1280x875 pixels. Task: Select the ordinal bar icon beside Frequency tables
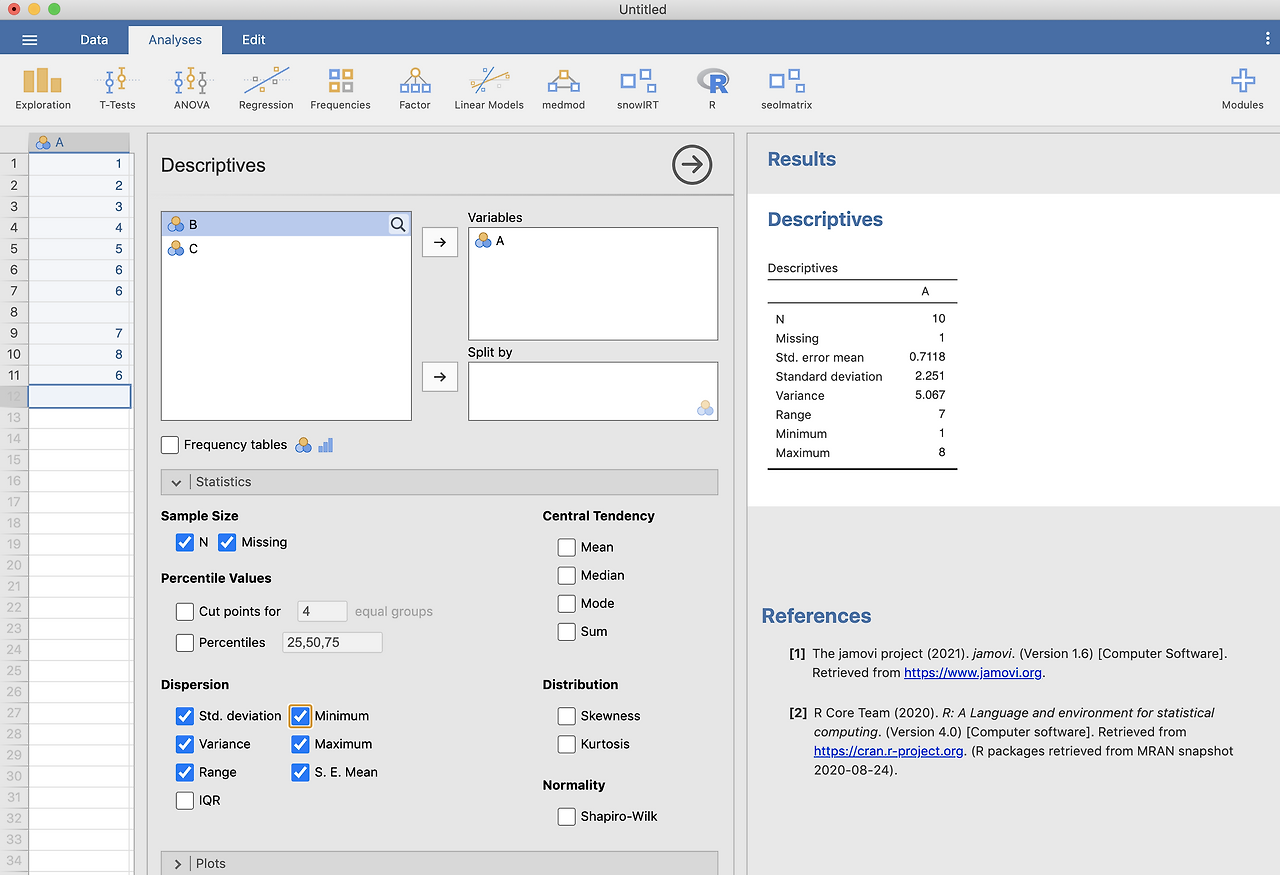coord(325,445)
